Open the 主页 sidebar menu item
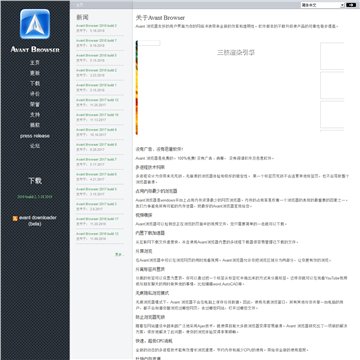This screenshot has width=360, height=360. point(35,63)
